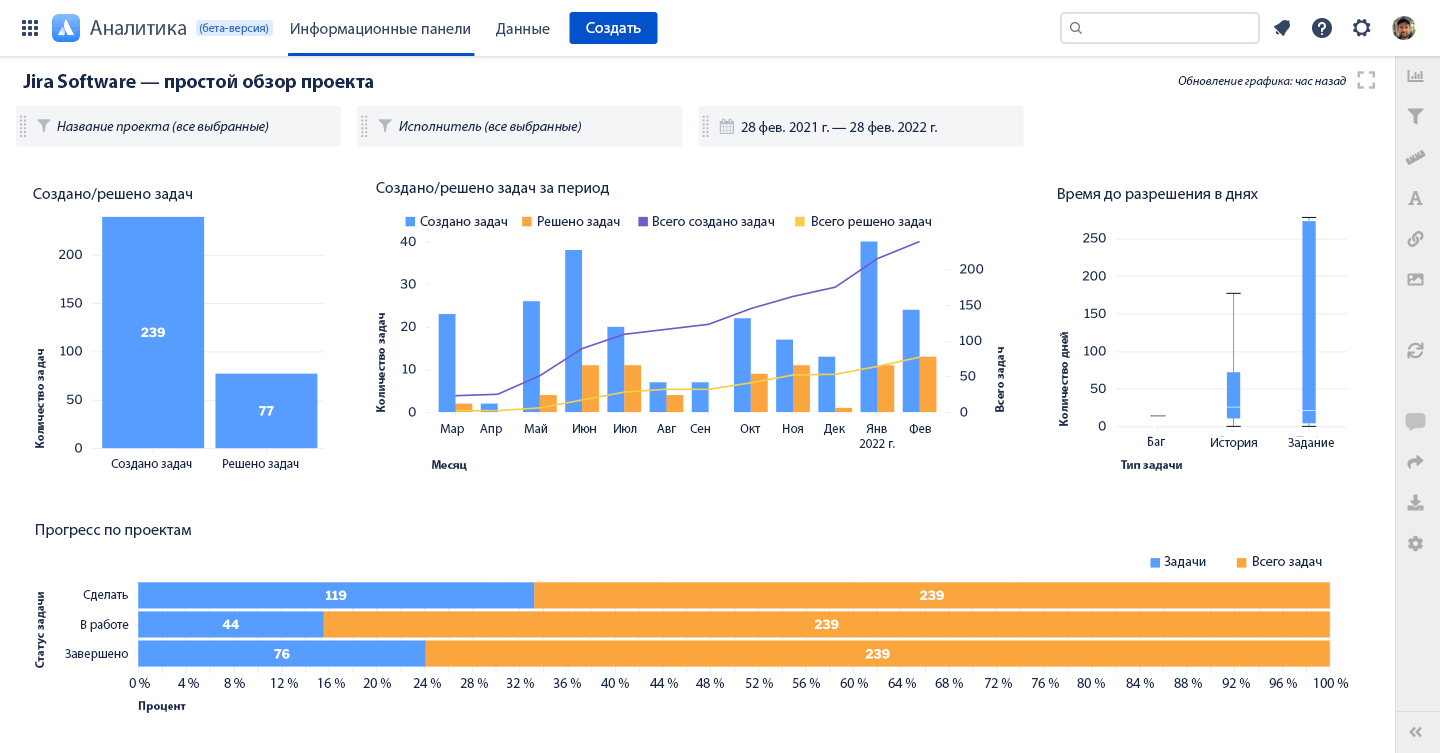
Task: Open the 'Исполнитель' filter dropdown
Action: coord(520,126)
